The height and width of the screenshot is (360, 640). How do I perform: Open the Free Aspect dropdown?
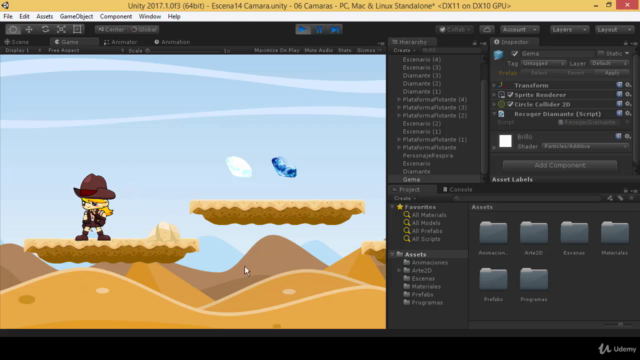tap(85, 50)
